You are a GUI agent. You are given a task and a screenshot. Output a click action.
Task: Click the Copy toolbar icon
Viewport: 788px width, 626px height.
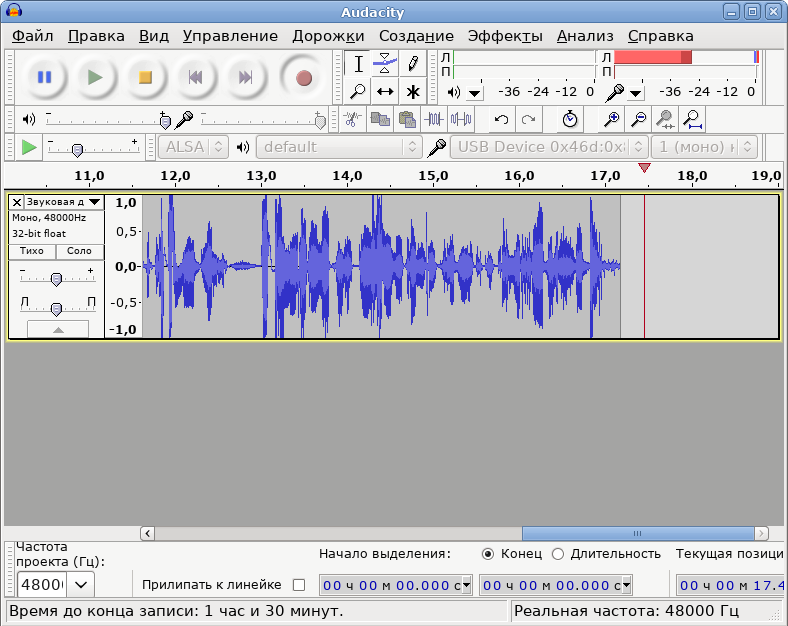click(380, 120)
